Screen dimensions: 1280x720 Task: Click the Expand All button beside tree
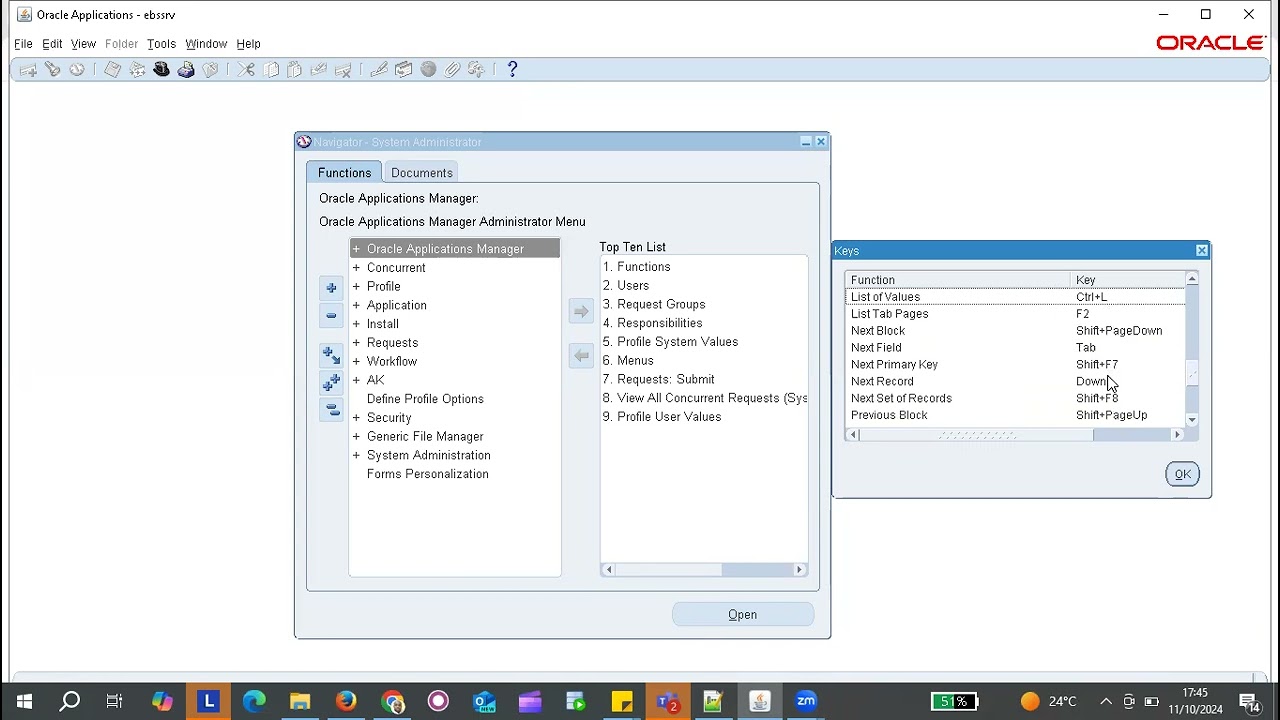[331, 383]
